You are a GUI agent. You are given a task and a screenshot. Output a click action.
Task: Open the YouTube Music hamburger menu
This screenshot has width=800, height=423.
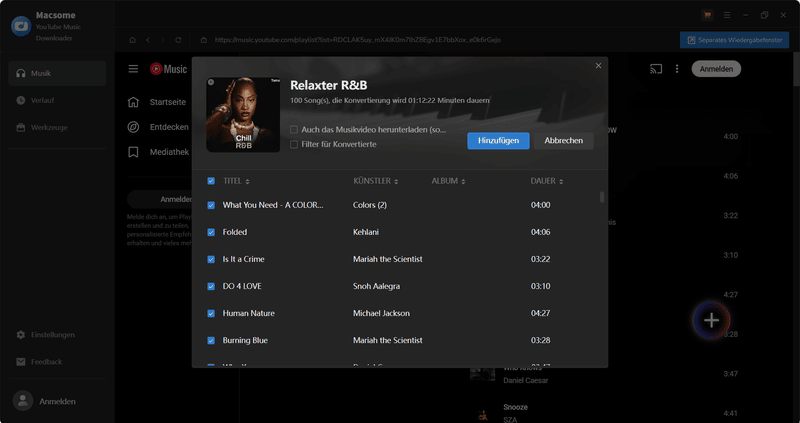(x=133, y=69)
